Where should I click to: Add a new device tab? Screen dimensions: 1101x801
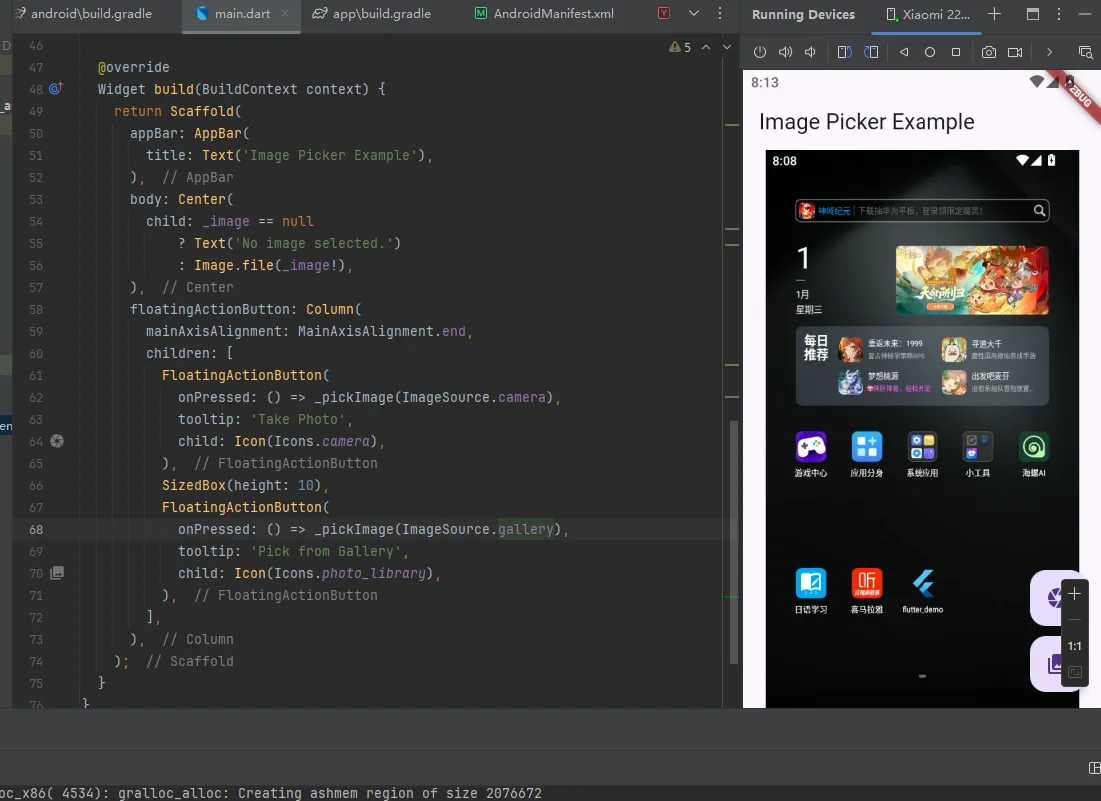[994, 14]
